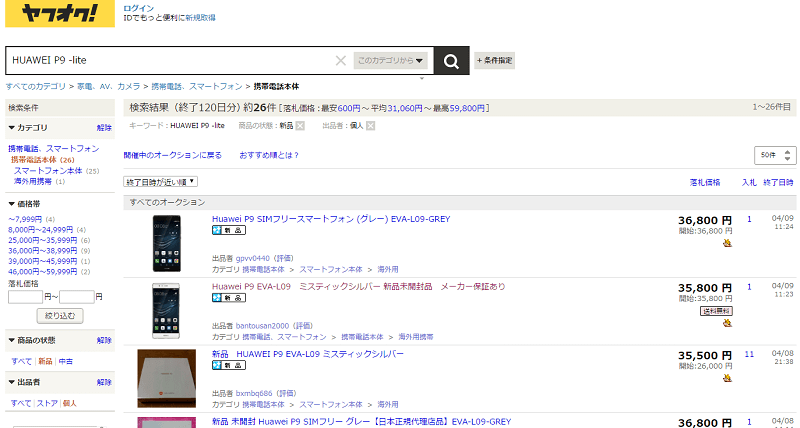Select 新品 under 商品の状態
This screenshot has height=428, width=800.
click(45, 361)
